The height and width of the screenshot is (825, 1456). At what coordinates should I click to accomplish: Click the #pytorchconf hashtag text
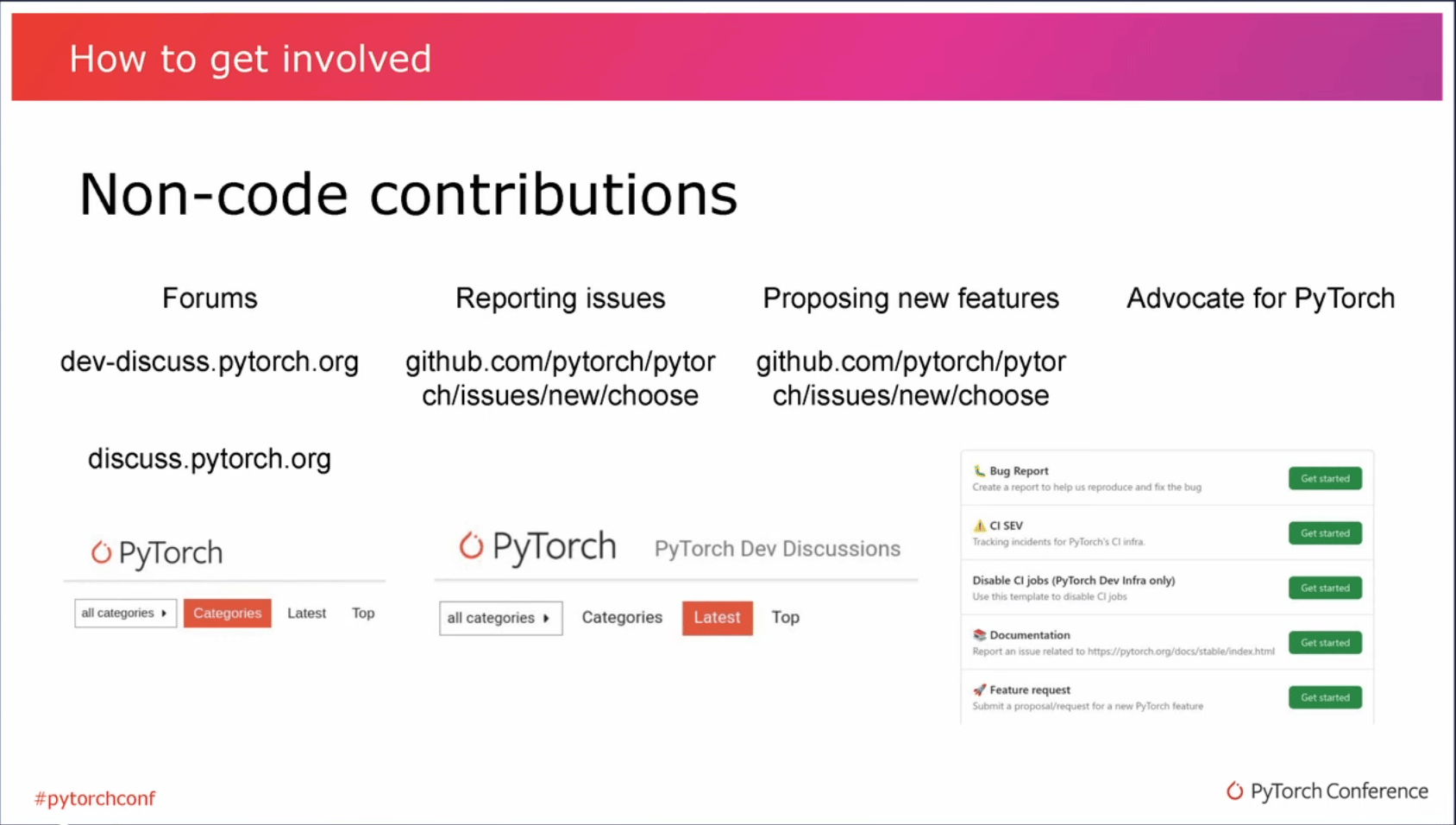click(x=95, y=799)
